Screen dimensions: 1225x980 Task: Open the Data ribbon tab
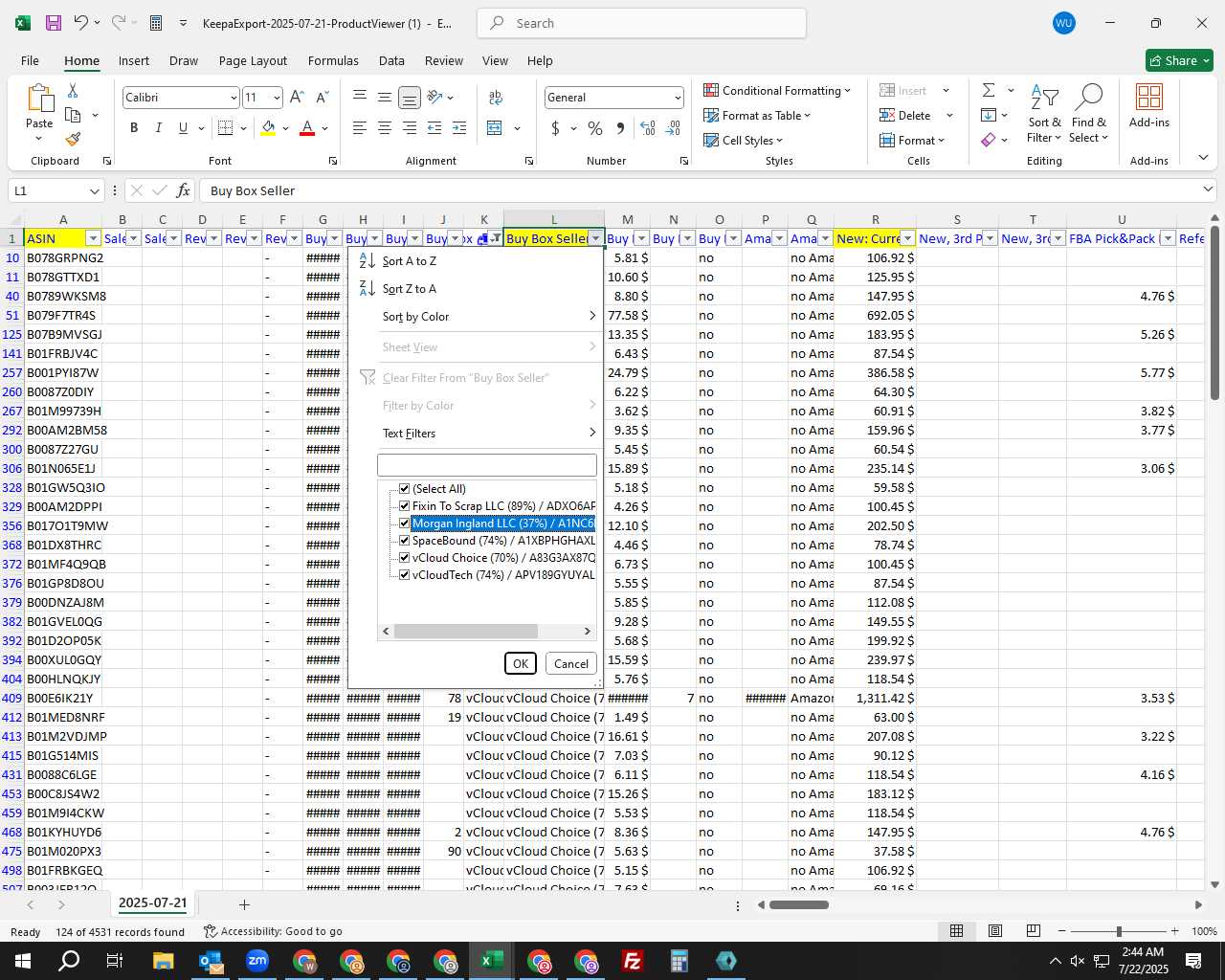tap(391, 60)
